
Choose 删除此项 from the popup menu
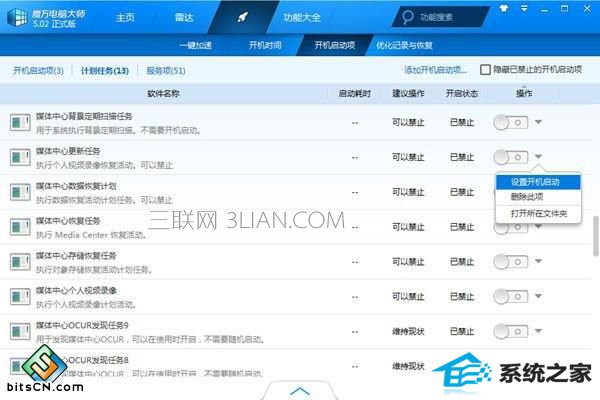coord(538,197)
